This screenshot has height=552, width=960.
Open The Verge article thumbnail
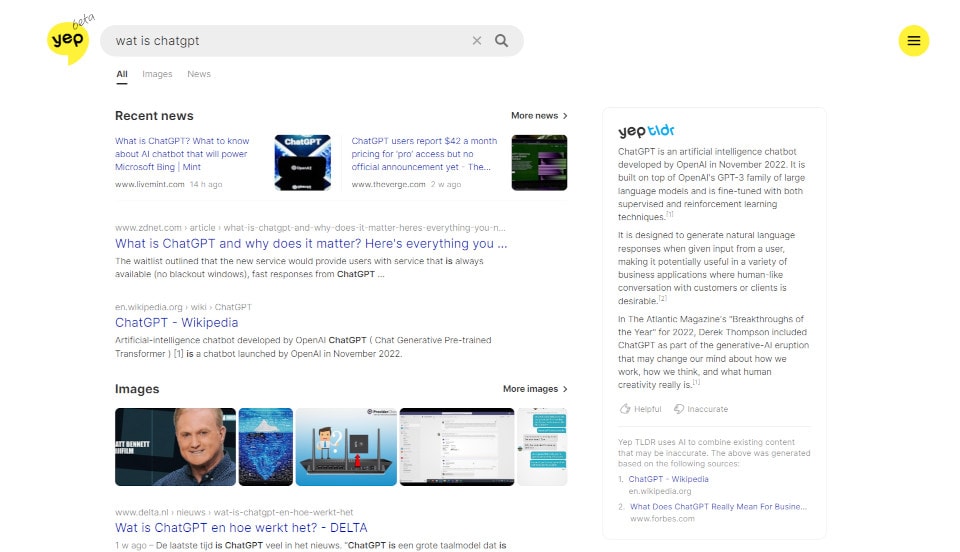(539, 163)
